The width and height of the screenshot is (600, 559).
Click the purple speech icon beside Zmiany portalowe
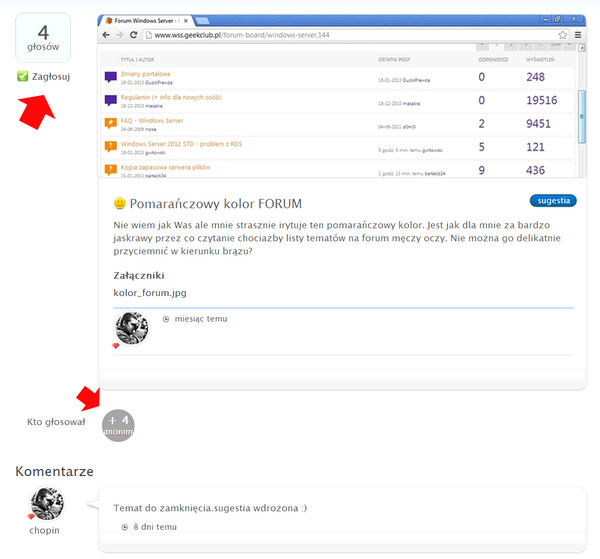(x=111, y=77)
